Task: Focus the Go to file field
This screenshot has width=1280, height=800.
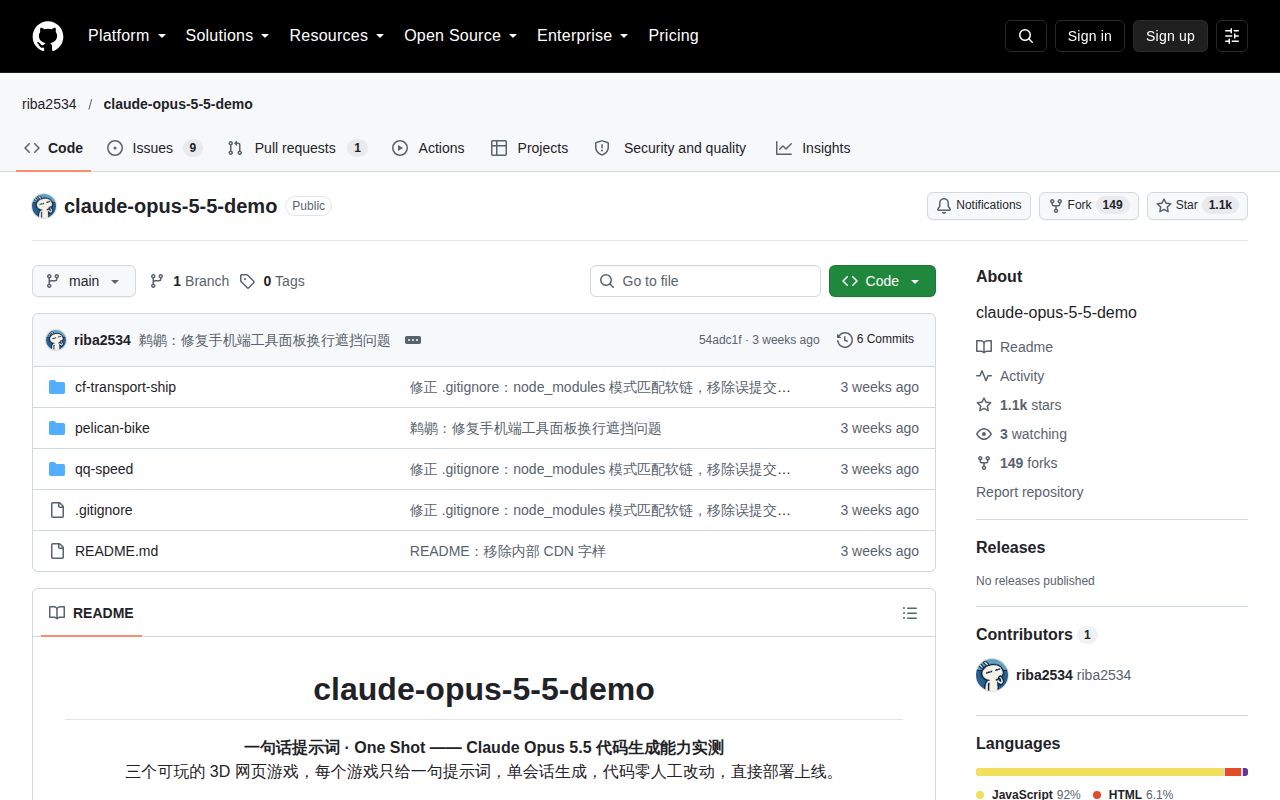Action: pyautogui.click(x=705, y=281)
